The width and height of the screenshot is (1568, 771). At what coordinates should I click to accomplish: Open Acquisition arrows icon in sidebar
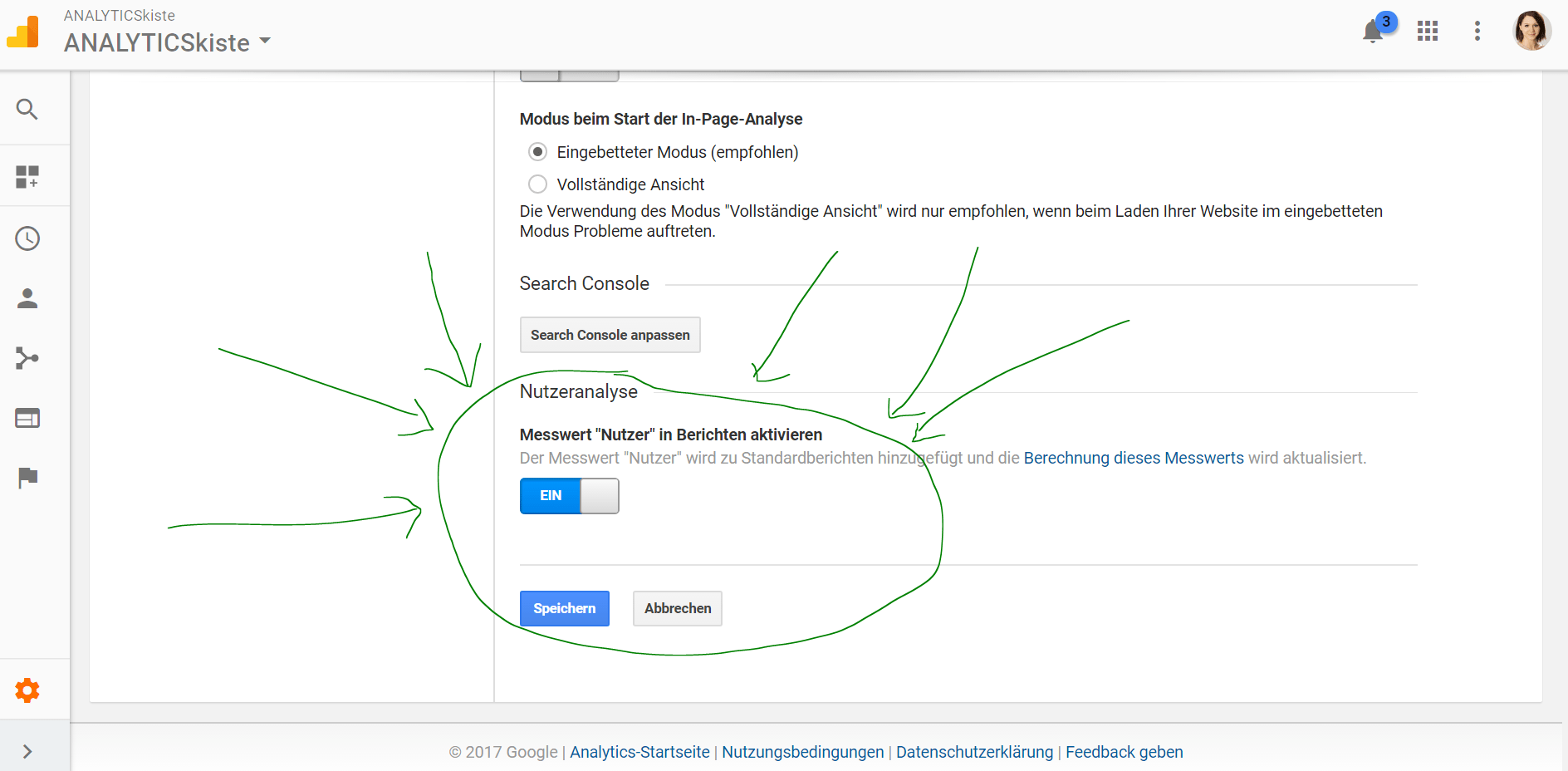27,358
